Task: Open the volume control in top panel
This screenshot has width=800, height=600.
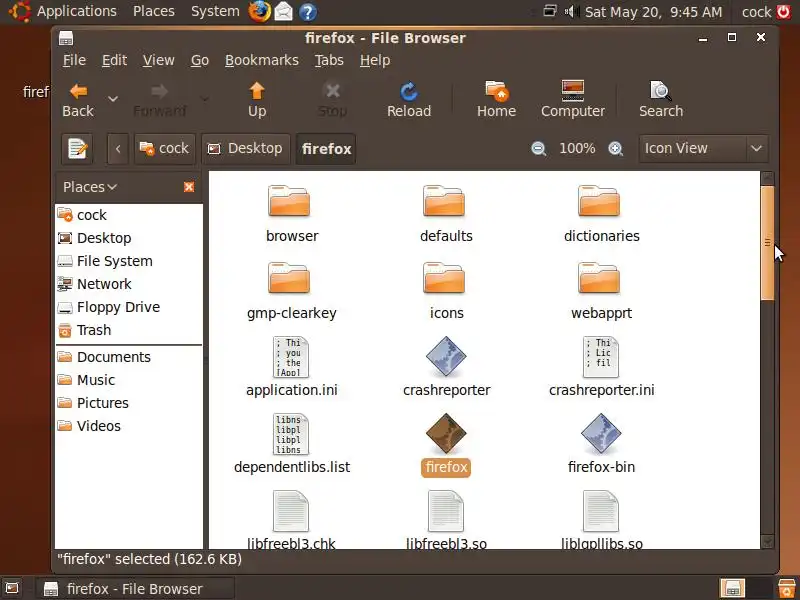Action: 571,11
